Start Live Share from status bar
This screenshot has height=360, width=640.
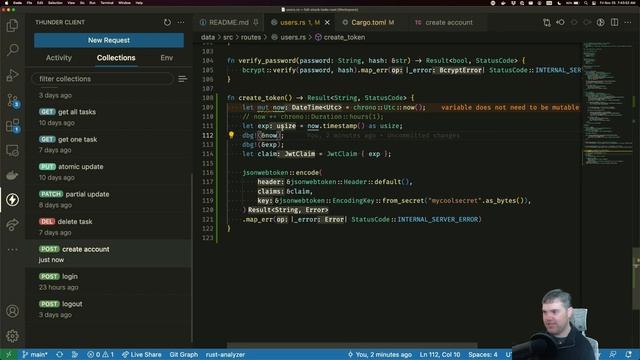pyautogui.click(x=142, y=355)
